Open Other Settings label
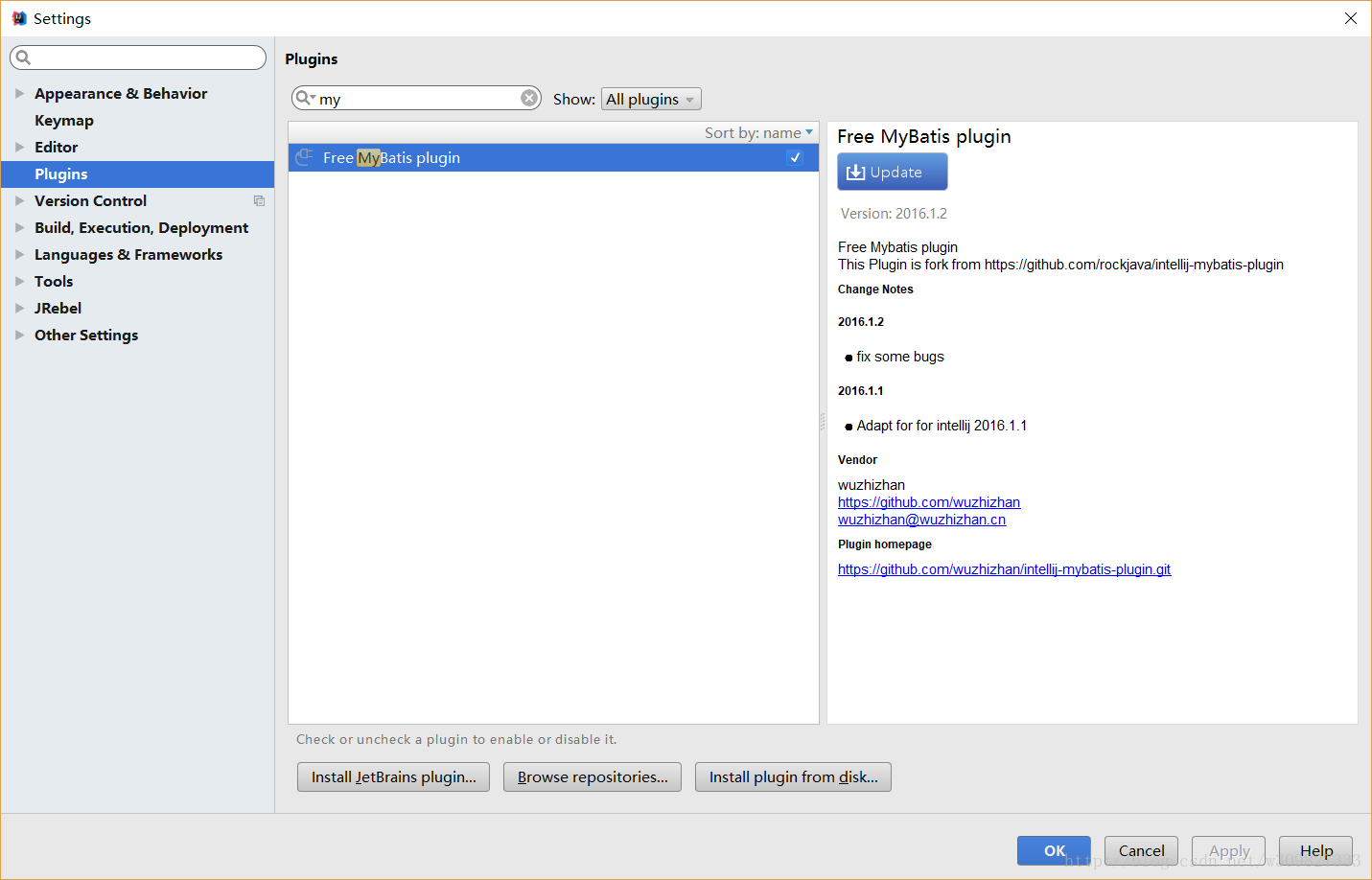The width and height of the screenshot is (1372, 880). [86, 335]
